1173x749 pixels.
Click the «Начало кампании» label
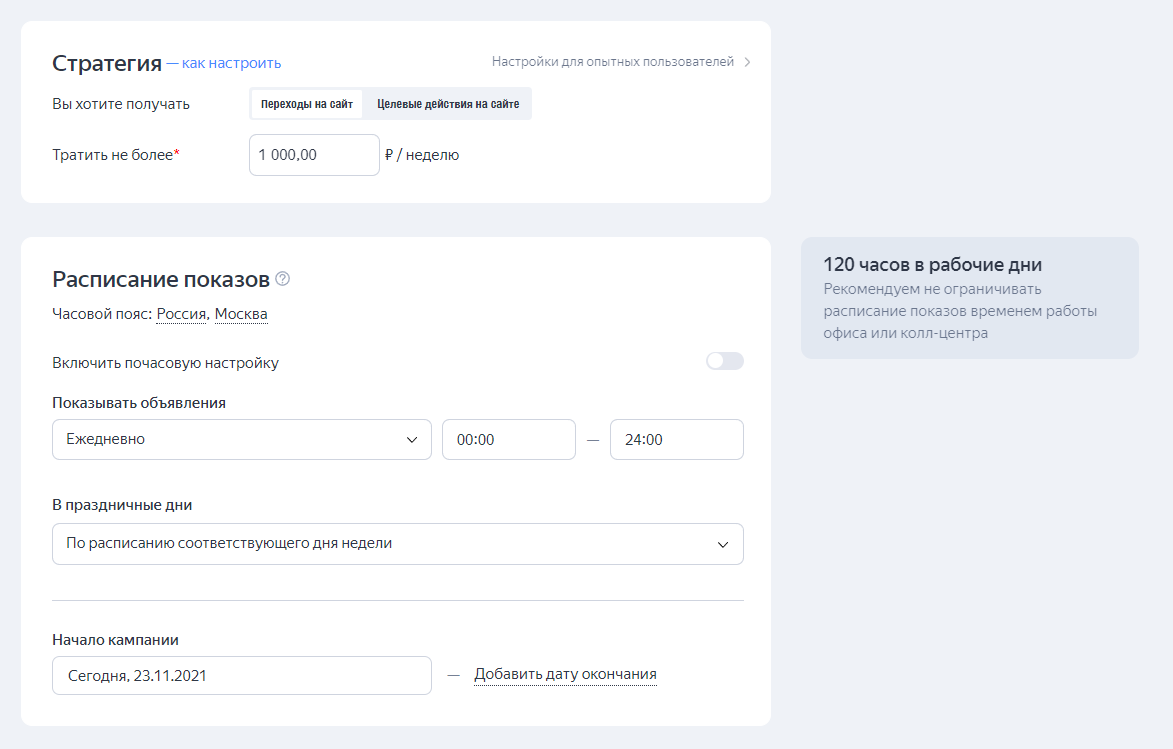coord(115,640)
